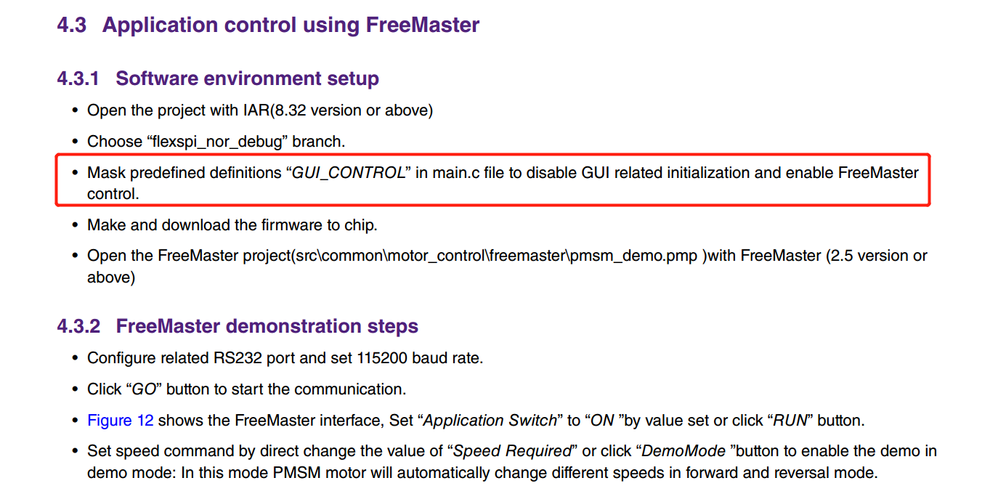Image resolution: width=998 pixels, height=502 pixels.
Task: Click the italic "DemoMode" text
Action: [x=677, y=451]
